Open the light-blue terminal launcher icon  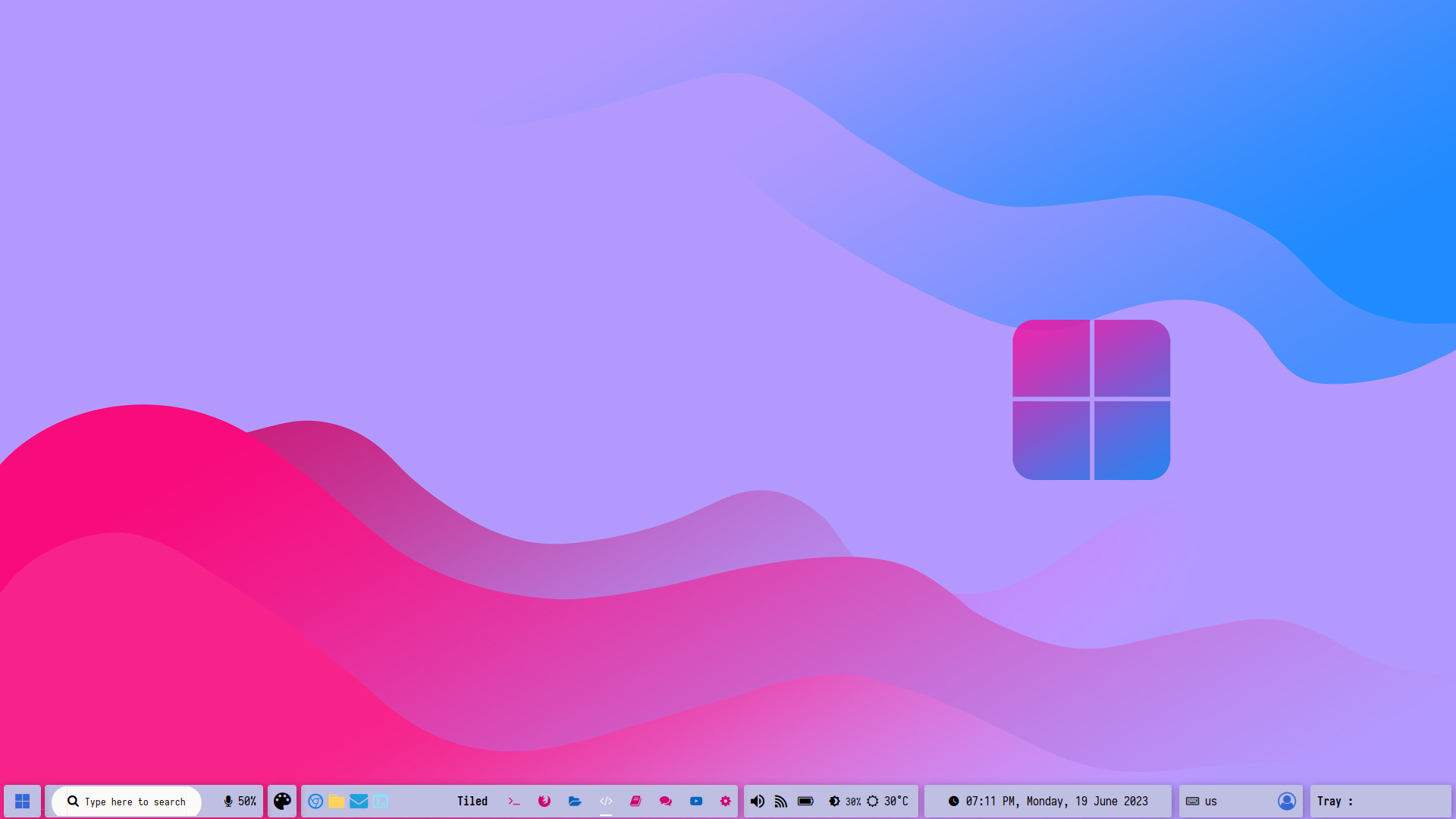click(x=381, y=802)
